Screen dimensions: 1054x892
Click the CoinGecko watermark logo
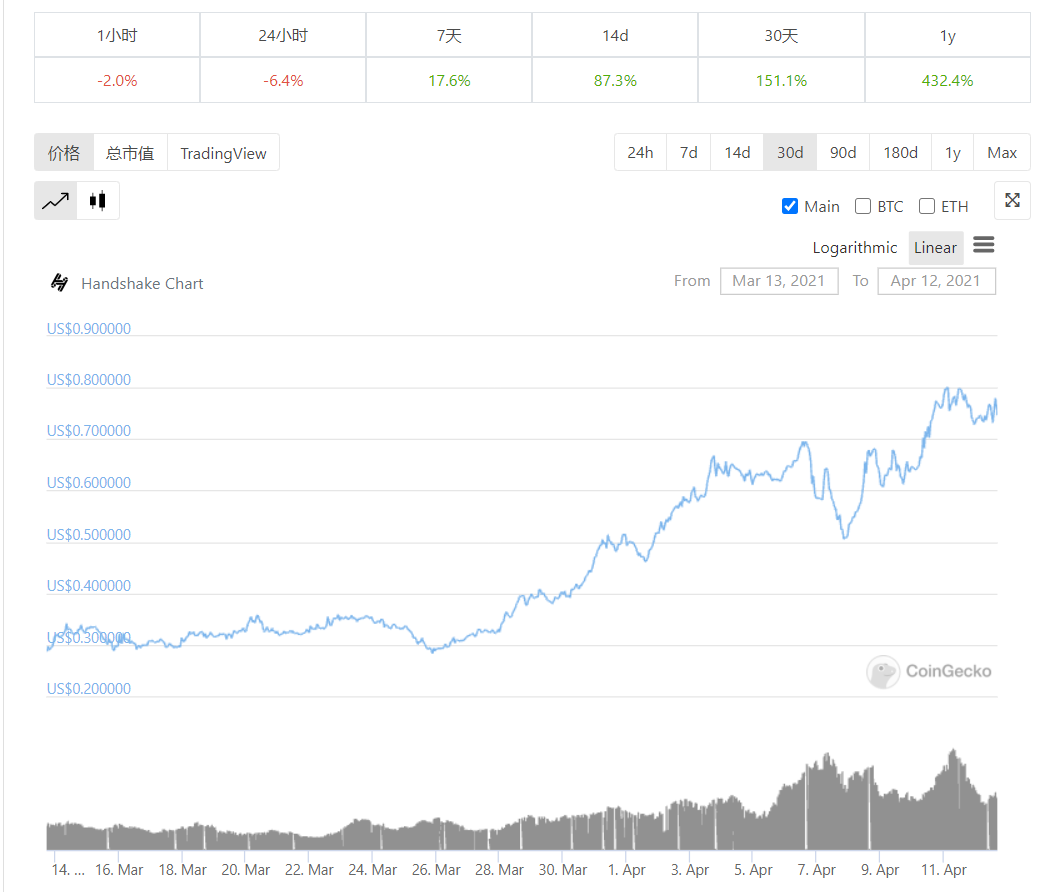883,671
